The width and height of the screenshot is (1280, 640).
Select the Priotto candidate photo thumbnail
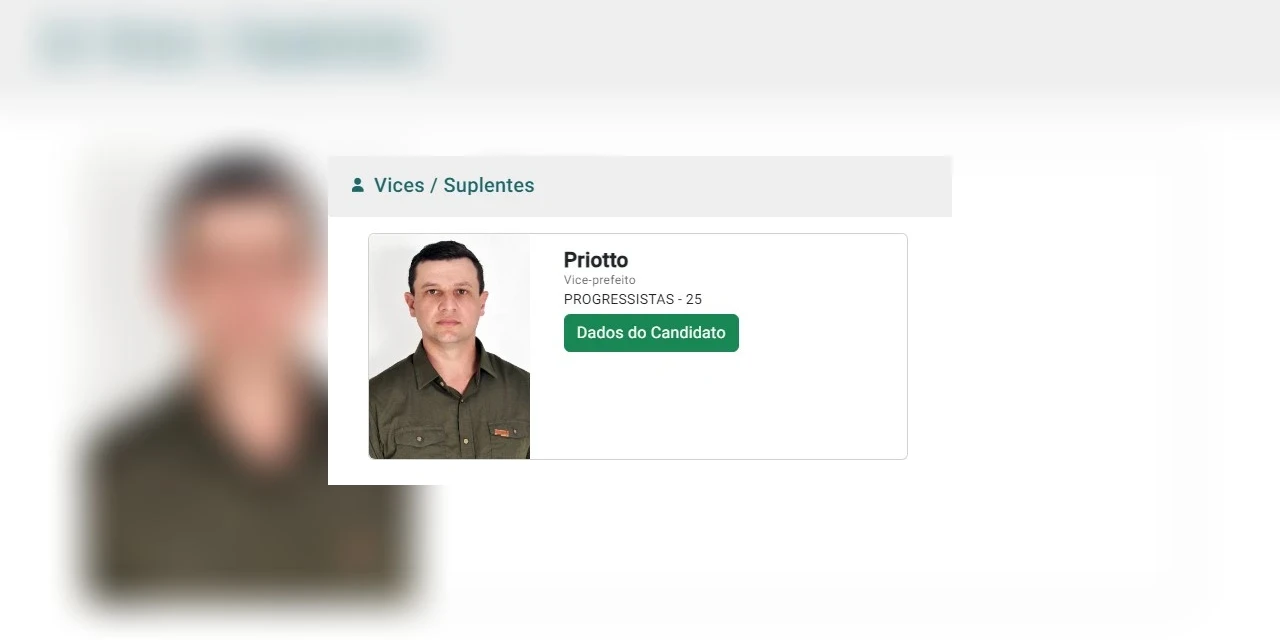click(449, 346)
